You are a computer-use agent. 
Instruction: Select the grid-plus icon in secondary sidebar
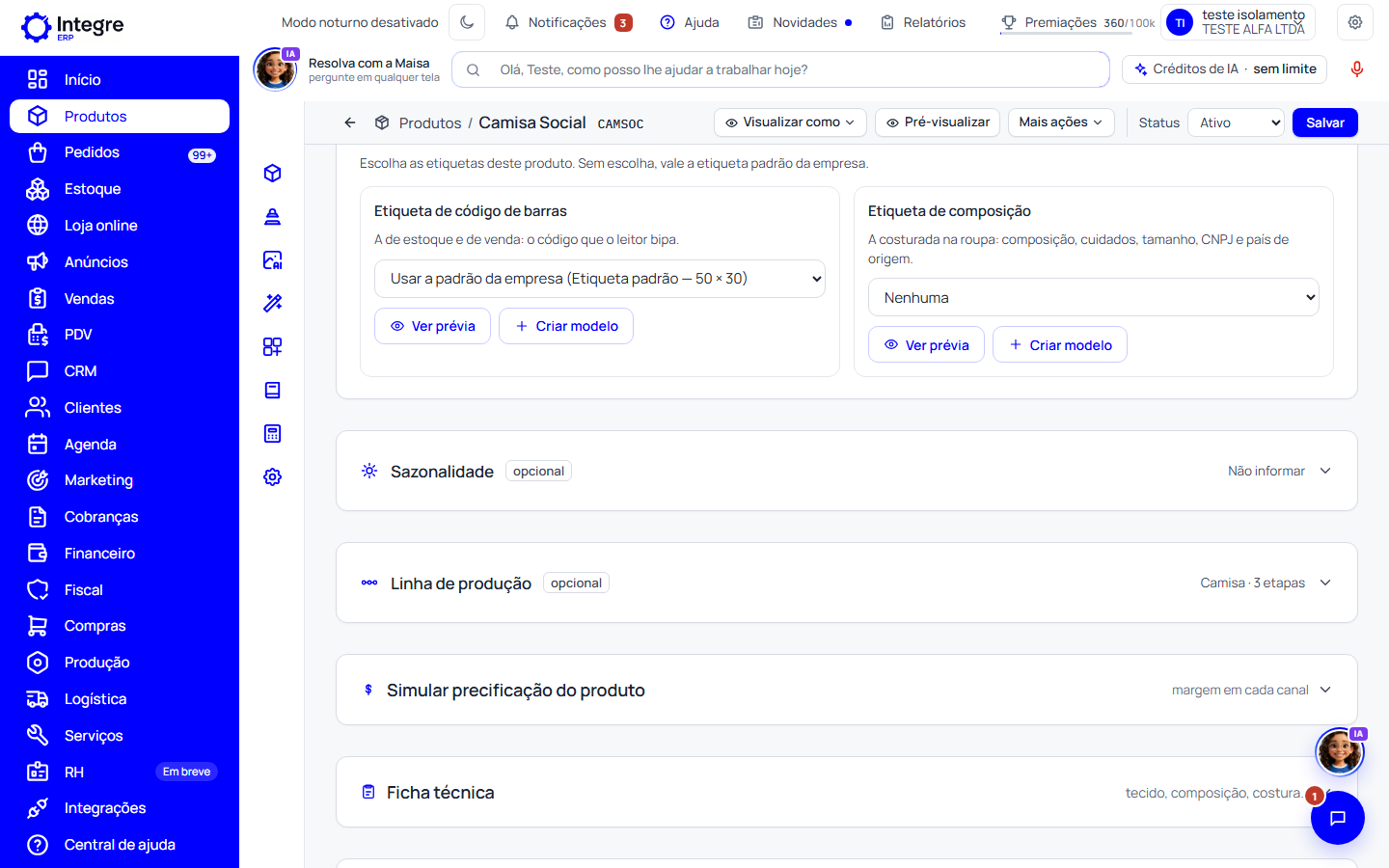pos(273,346)
